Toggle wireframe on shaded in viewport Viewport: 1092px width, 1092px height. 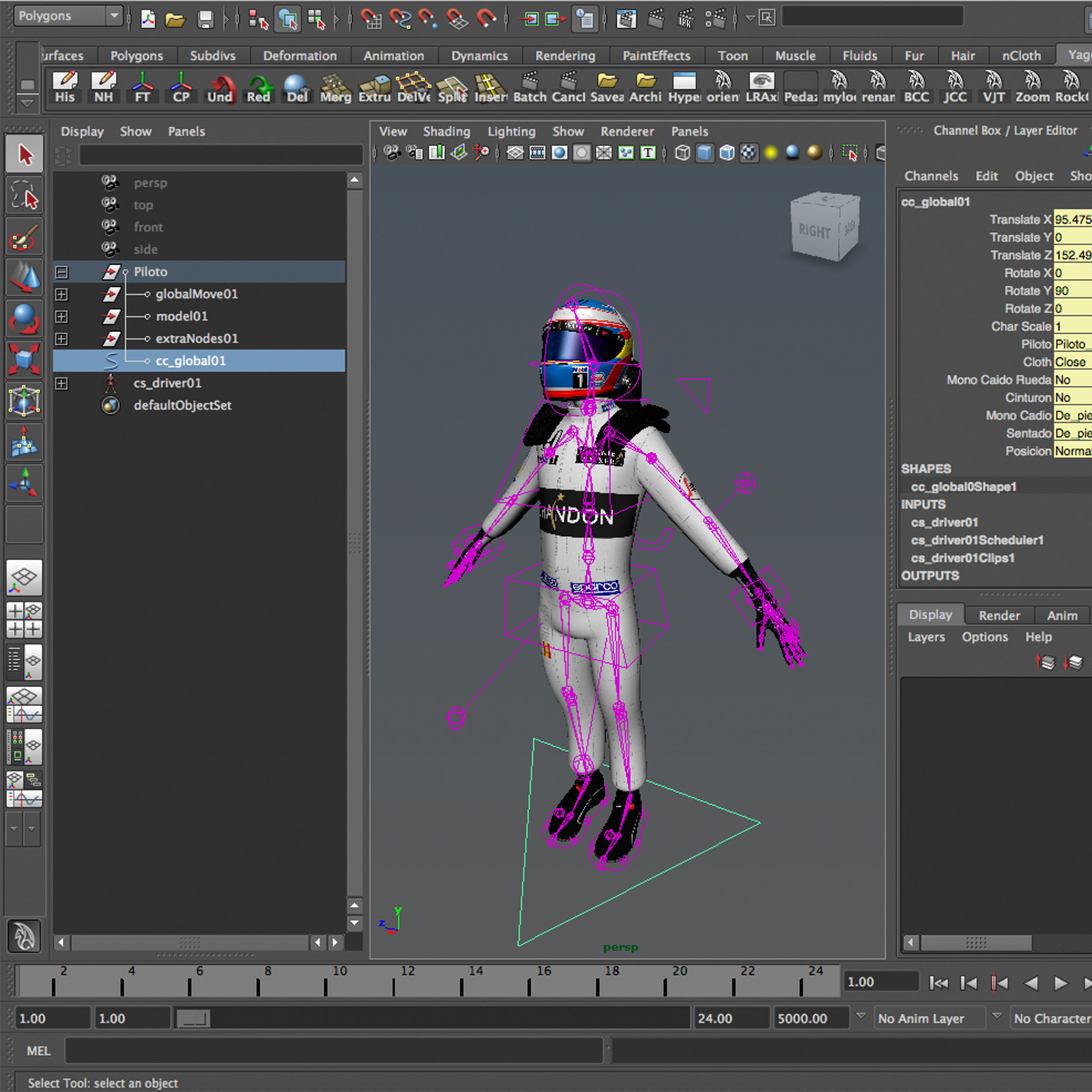727,152
